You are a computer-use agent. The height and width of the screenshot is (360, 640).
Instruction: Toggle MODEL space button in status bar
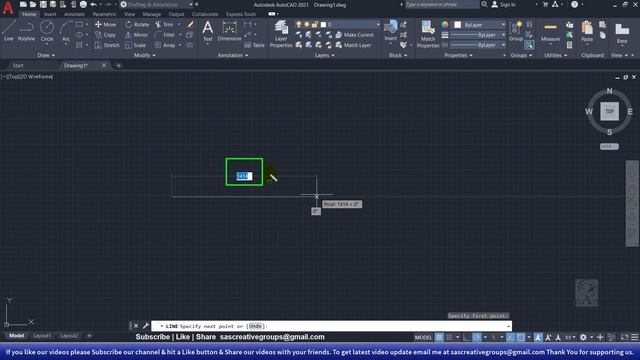(423, 337)
